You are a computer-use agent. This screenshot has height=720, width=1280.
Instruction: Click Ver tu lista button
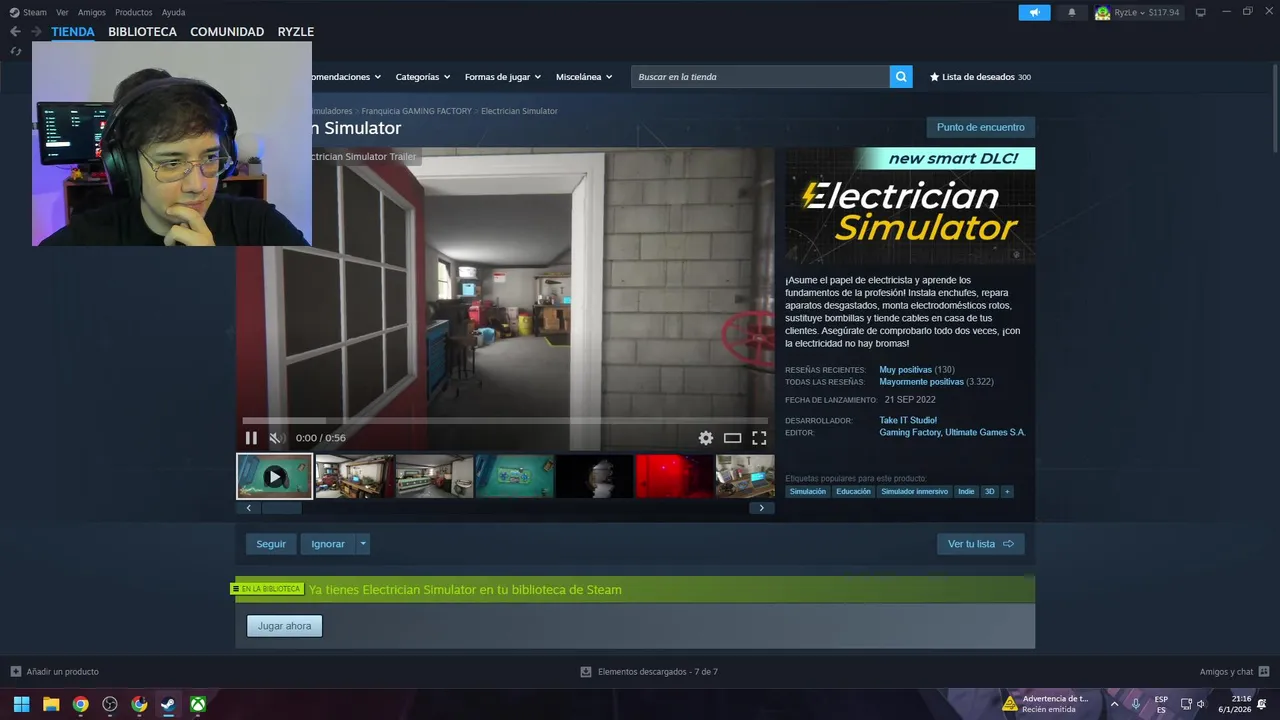(x=980, y=544)
